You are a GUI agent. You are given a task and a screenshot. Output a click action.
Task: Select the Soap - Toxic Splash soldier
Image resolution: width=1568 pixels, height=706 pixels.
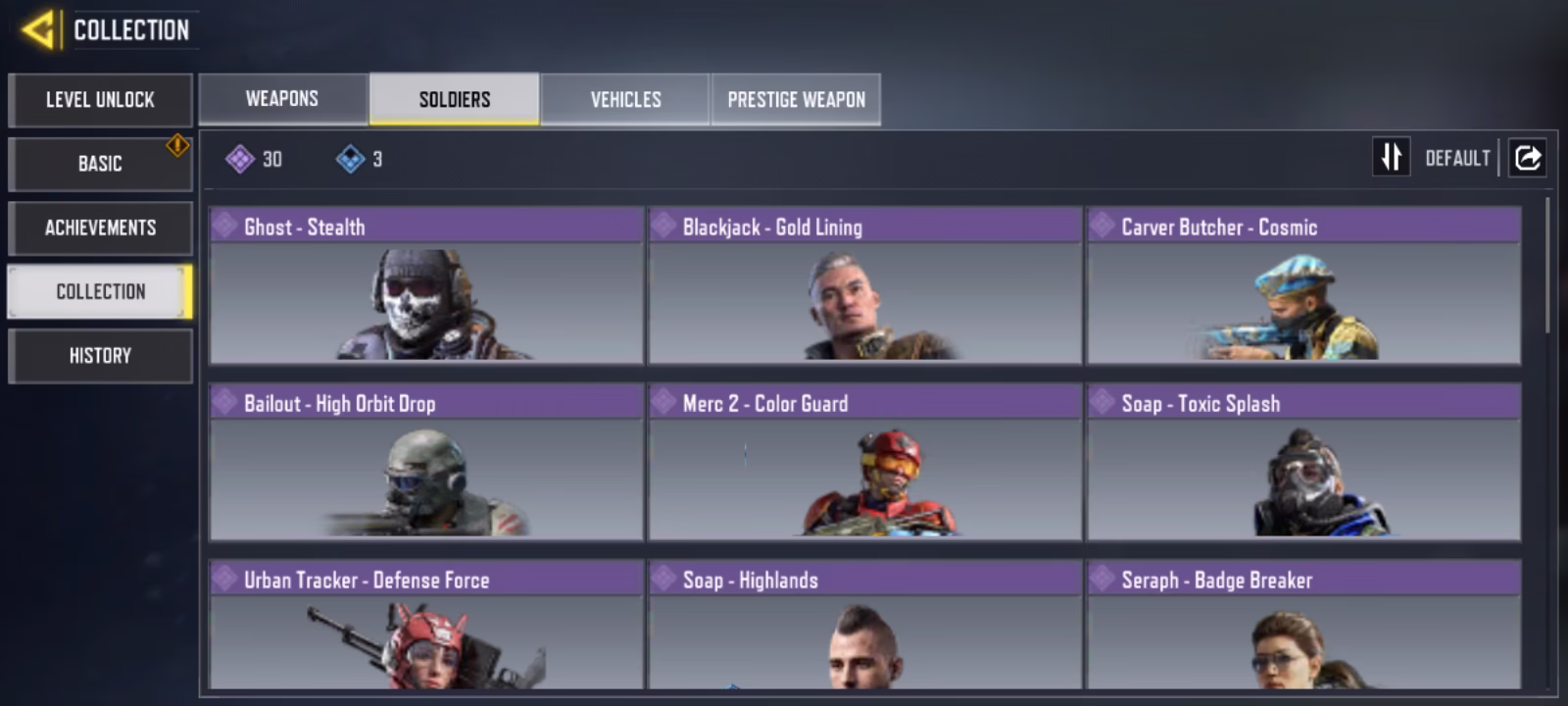point(1304,462)
